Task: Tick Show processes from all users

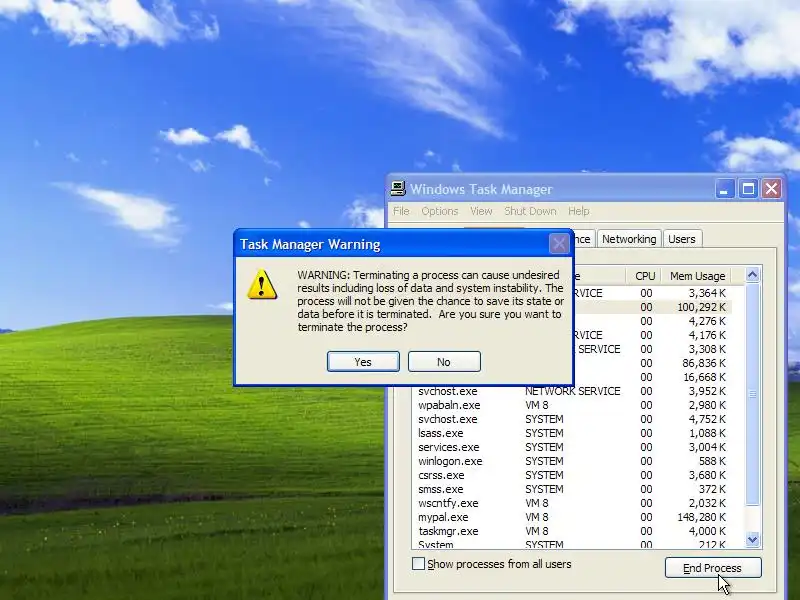Action: point(418,564)
